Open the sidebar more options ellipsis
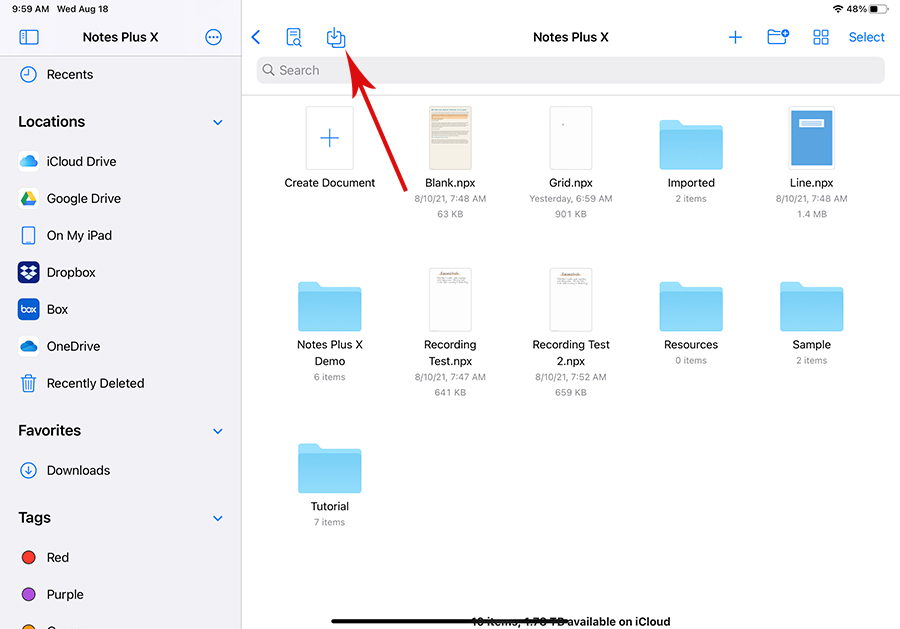Viewport: 900px width, 629px height. (x=214, y=37)
